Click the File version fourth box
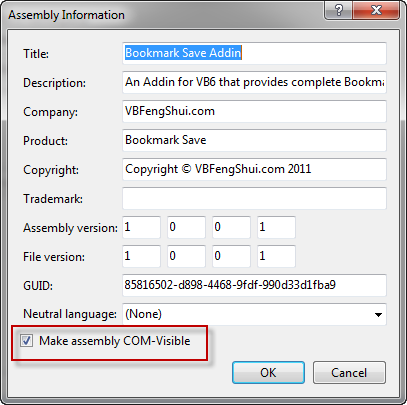 coord(276,256)
